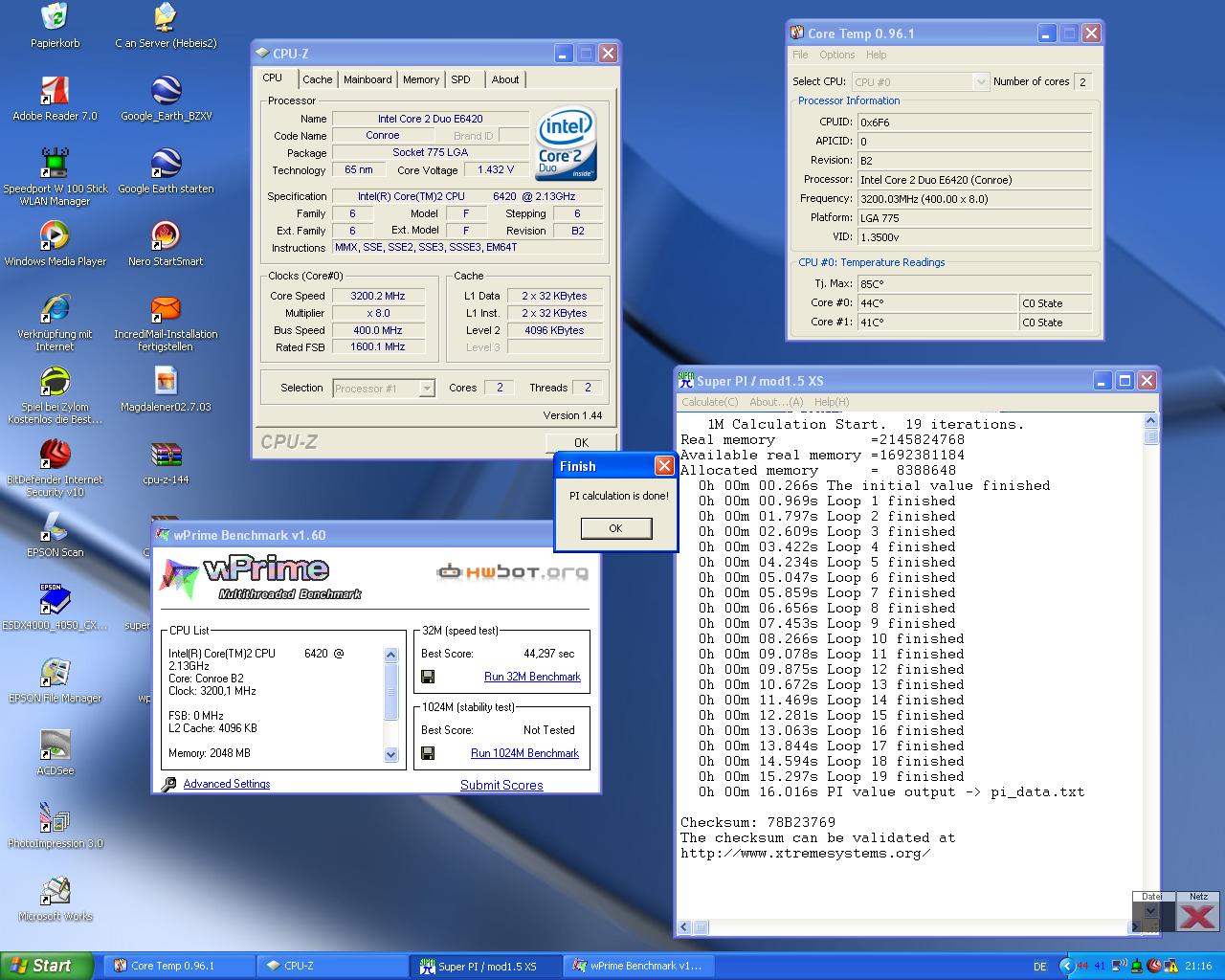Click Super PI horizontal scrollbar left arrow

tap(684, 926)
